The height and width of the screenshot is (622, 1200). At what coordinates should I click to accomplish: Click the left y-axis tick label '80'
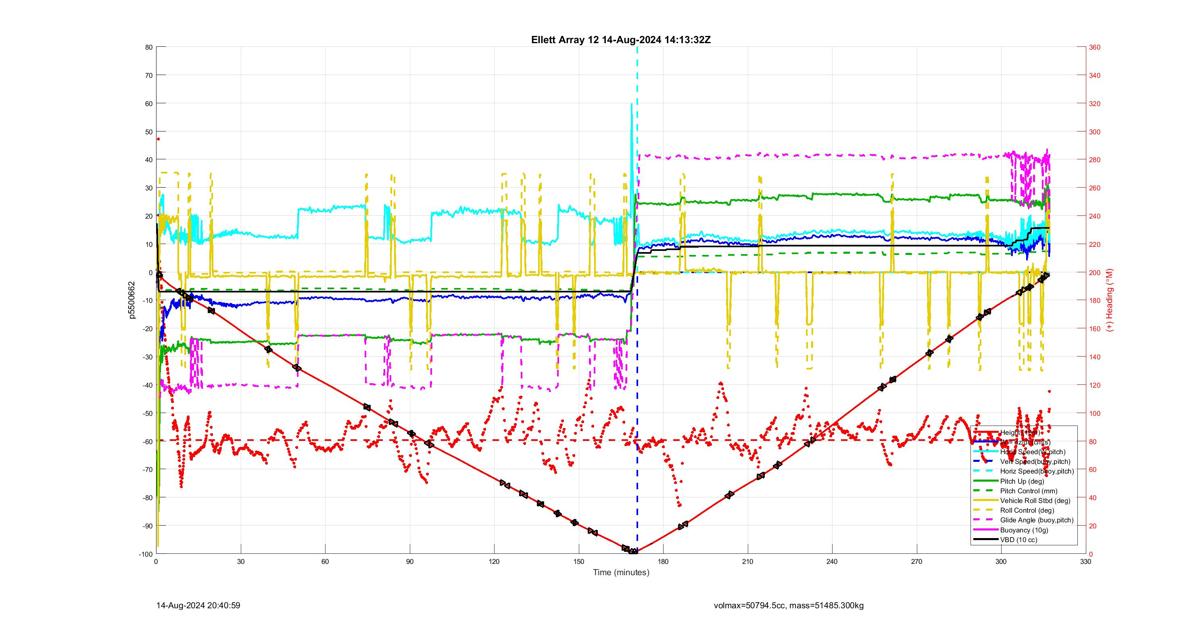[148, 47]
